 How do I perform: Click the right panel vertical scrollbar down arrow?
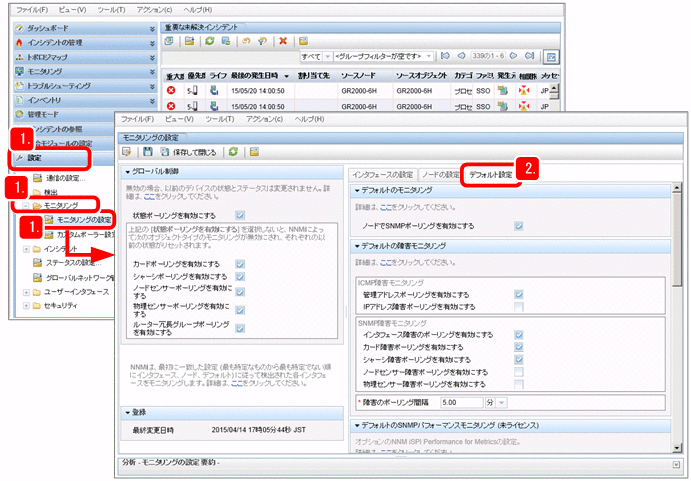tap(677, 448)
